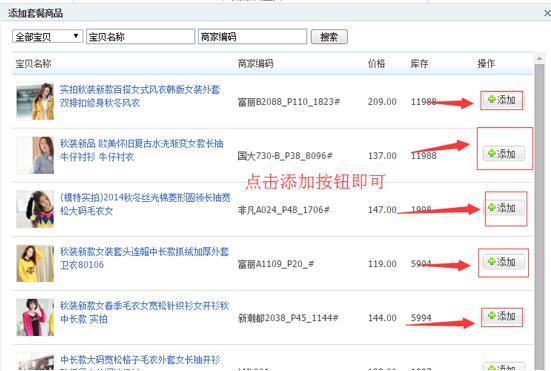Open the diamond pattern sweater thumbnail
This screenshot has height=371, width=551.
35,209
